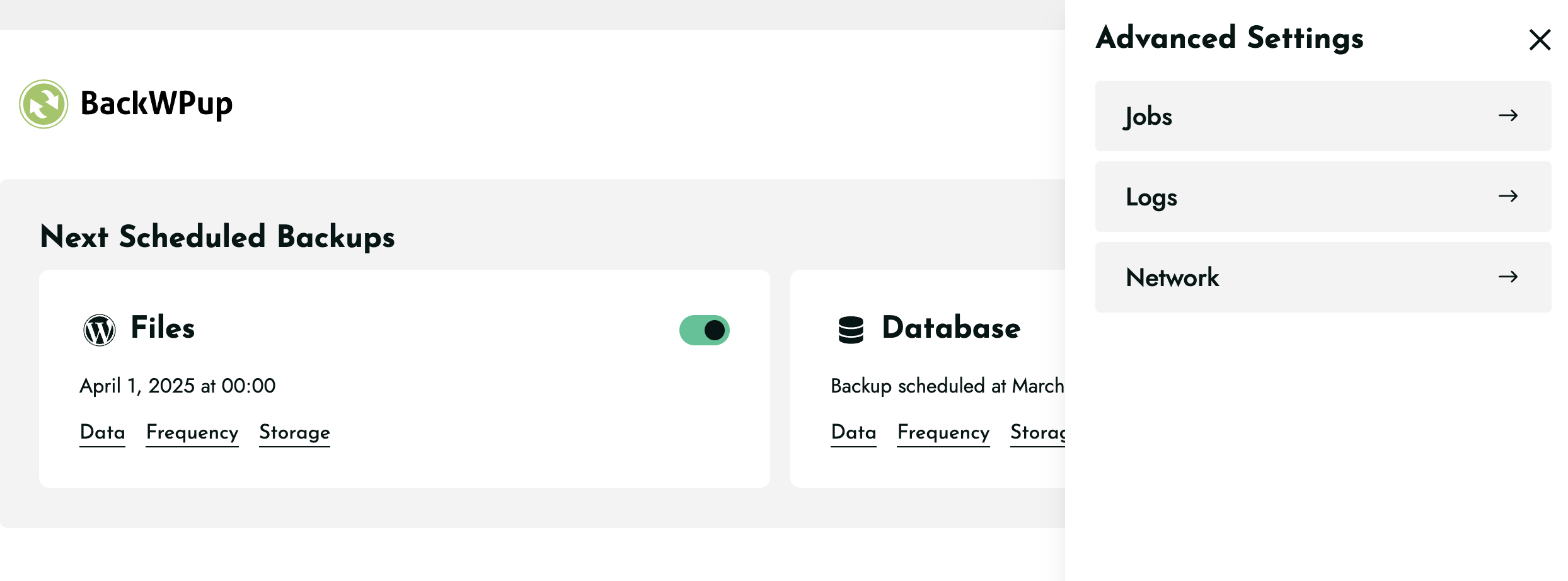Open the Storage link under Files
The image size is (1568, 581).
(295, 433)
